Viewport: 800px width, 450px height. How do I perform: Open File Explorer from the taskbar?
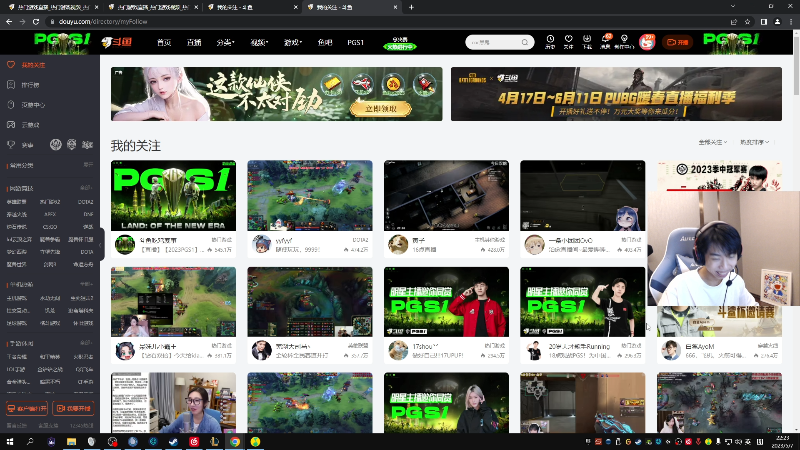click(71, 441)
